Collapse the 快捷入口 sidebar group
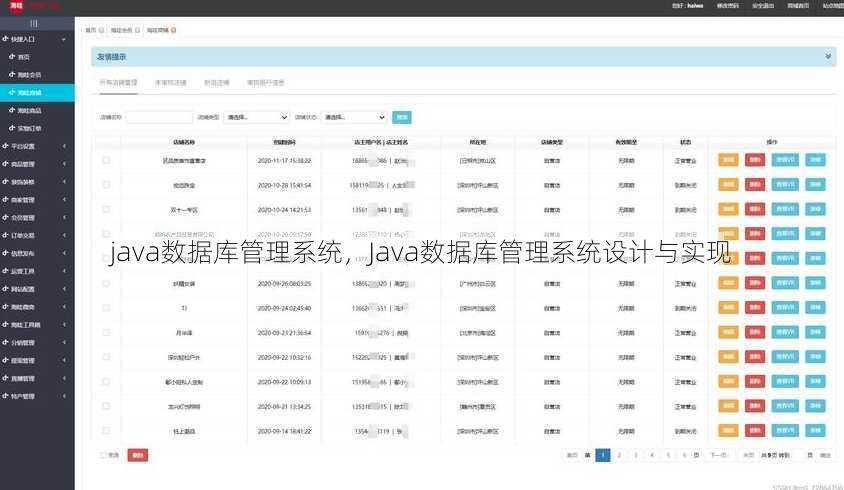This screenshot has height=490, width=844. point(35,39)
